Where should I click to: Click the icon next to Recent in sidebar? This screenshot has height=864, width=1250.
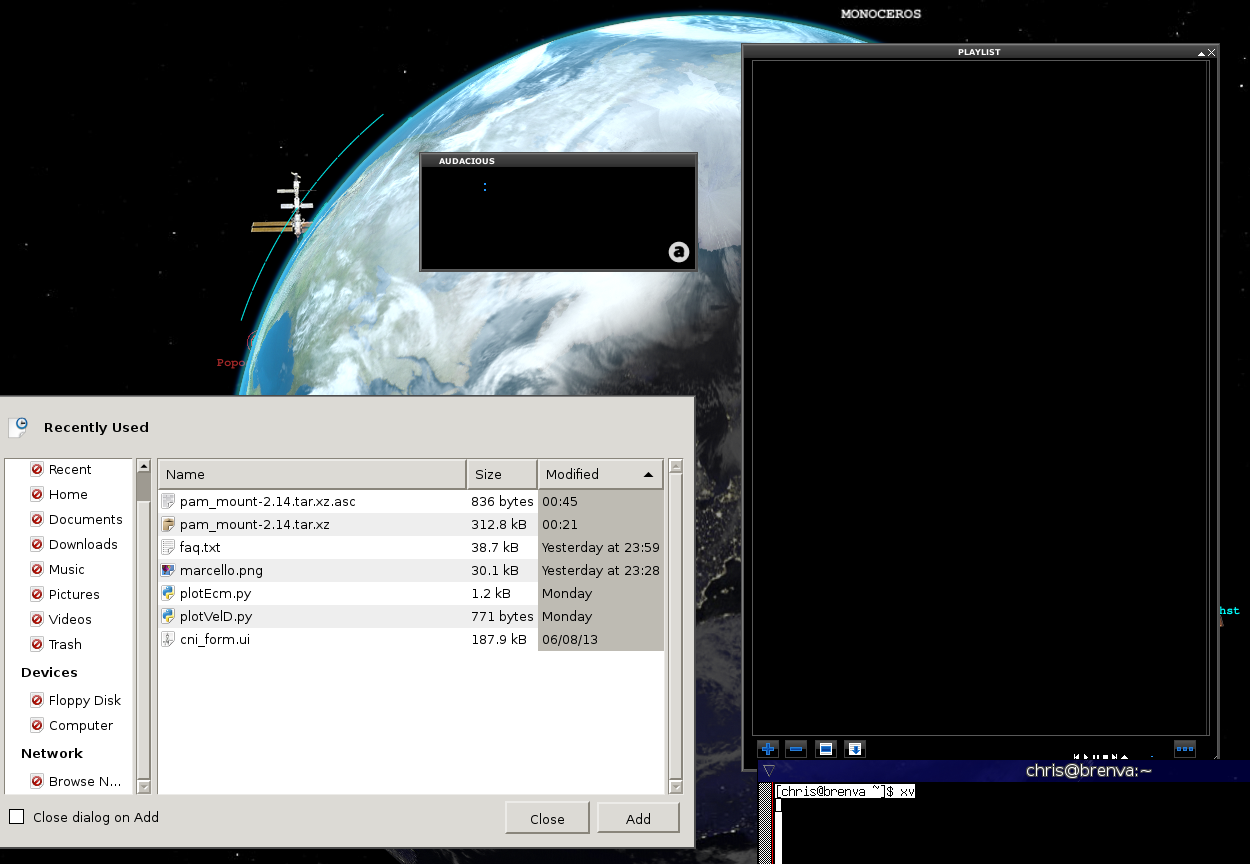click(37, 469)
